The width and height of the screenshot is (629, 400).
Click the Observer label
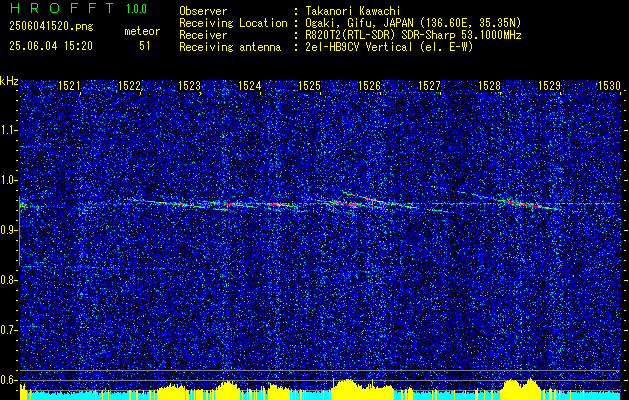point(203,11)
